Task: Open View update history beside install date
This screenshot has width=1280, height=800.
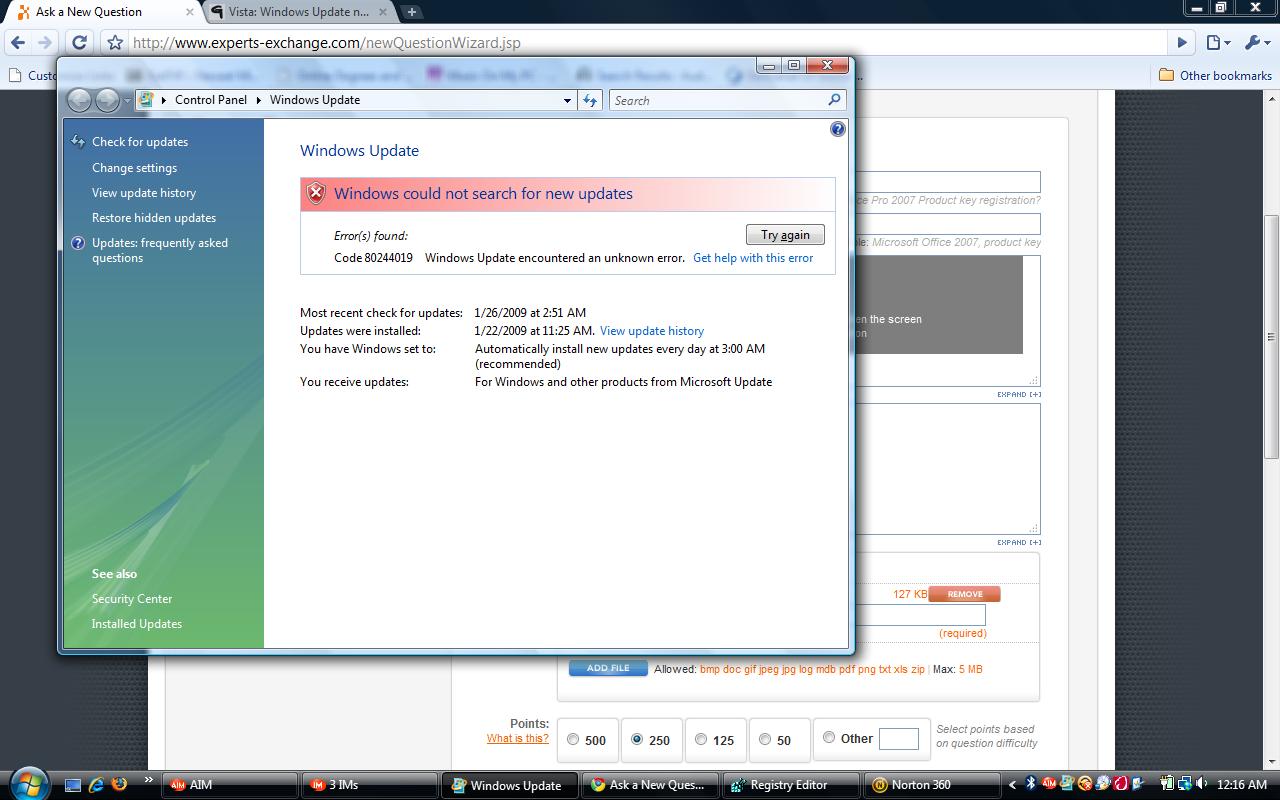Action: (x=652, y=331)
